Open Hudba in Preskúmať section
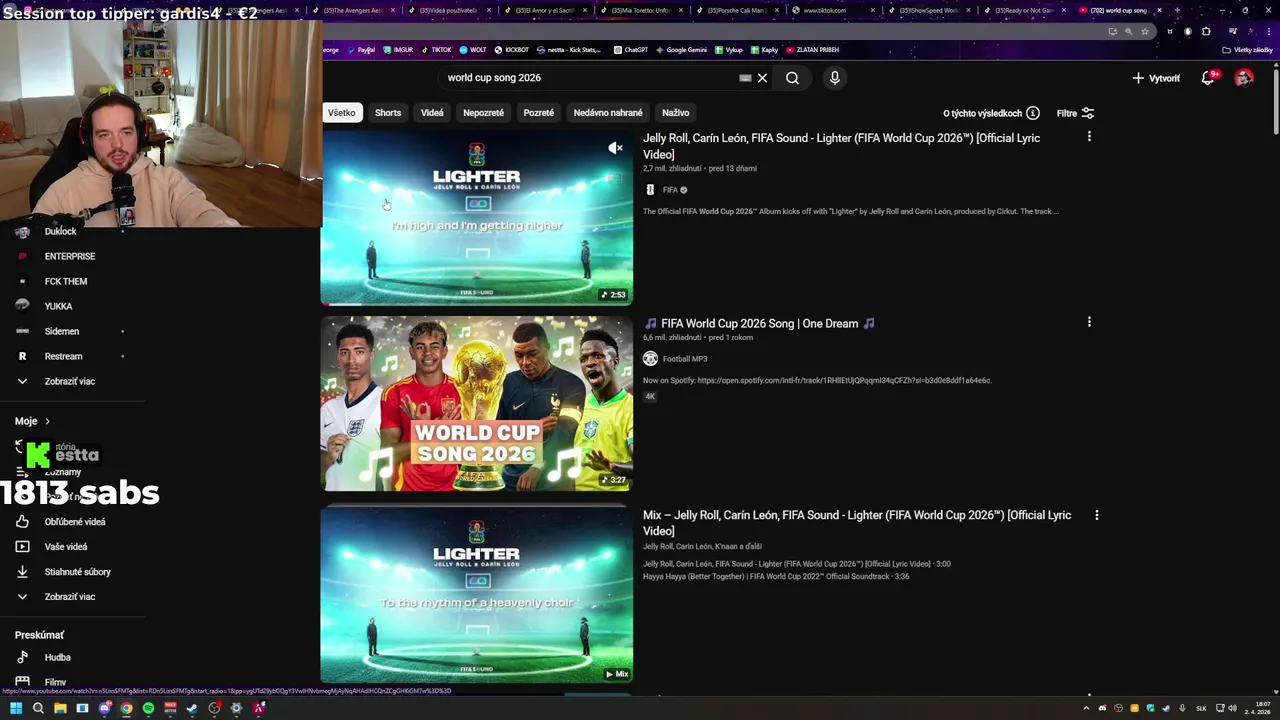 click(57, 657)
